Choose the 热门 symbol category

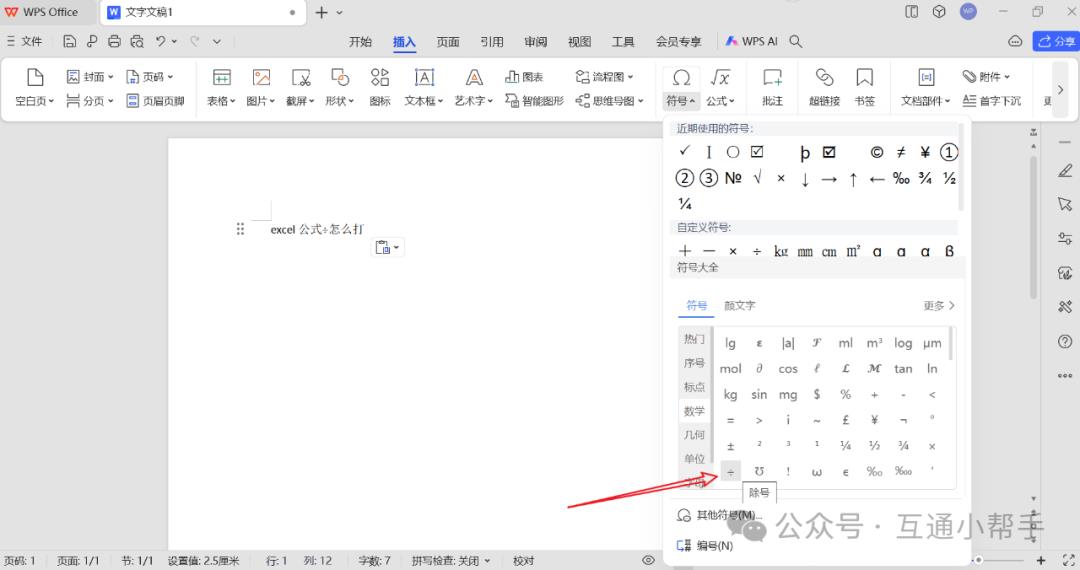(694, 339)
